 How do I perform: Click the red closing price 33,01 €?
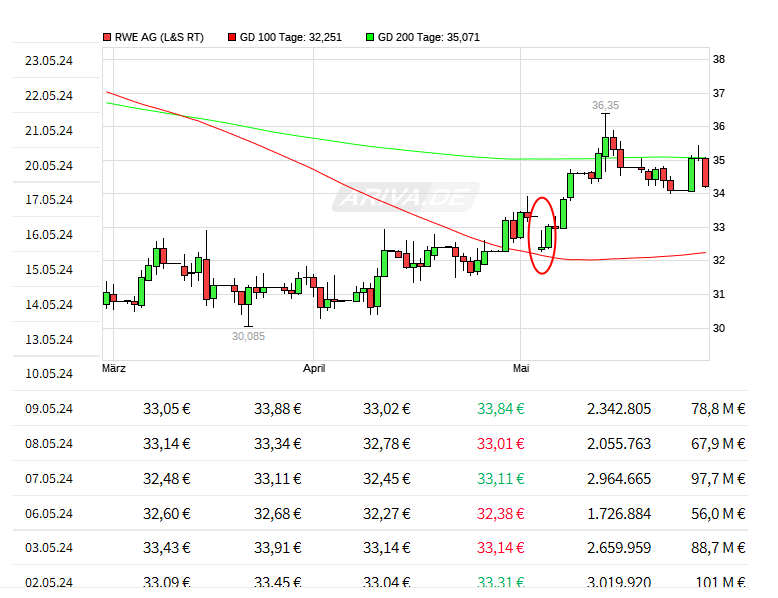click(x=501, y=443)
